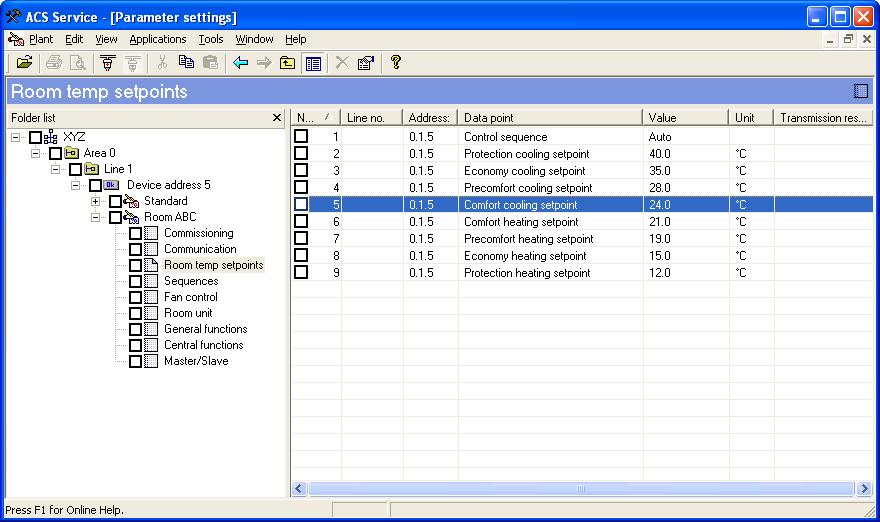Image resolution: width=880 pixels, height=522 pixels.
Task: Open the Window menu
Action: (x=254, y=39)
